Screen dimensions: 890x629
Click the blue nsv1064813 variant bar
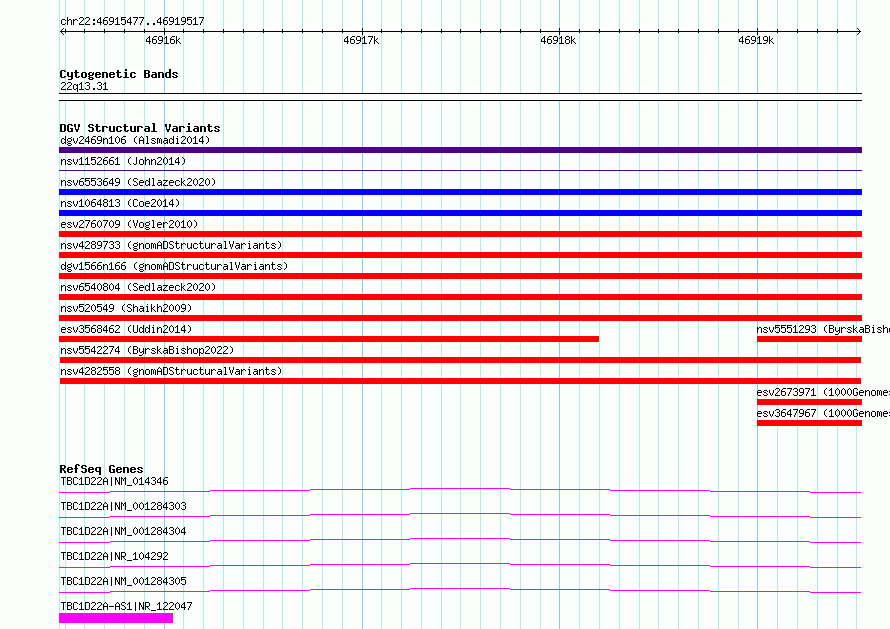460,213
